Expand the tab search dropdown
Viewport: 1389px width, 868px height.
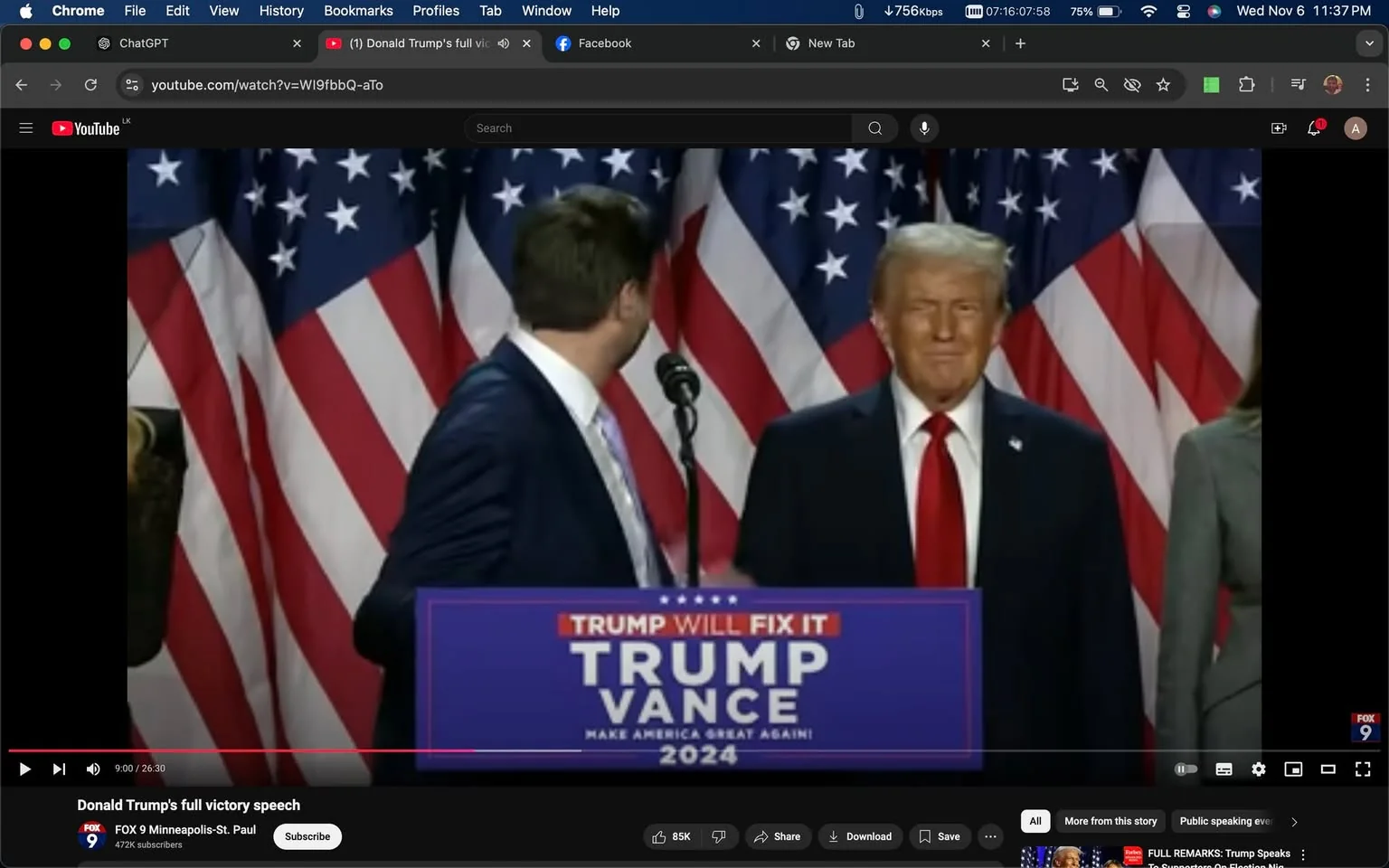click(1369, 43)
